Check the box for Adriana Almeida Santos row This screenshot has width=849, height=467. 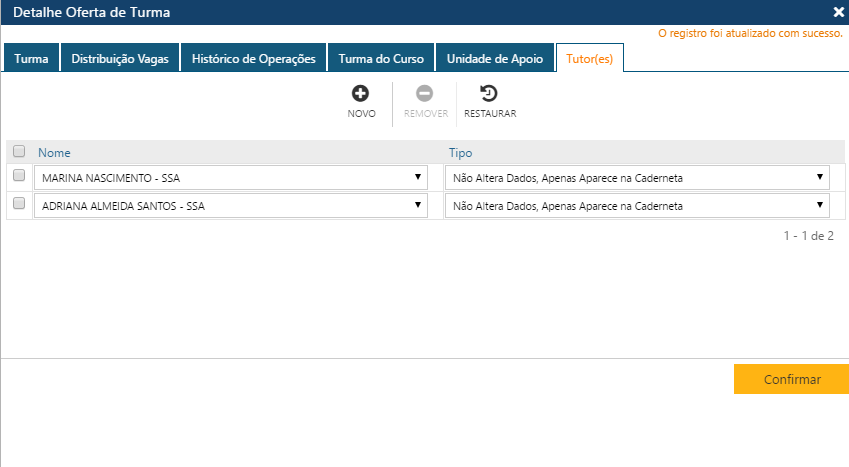(x=19, y=203)
